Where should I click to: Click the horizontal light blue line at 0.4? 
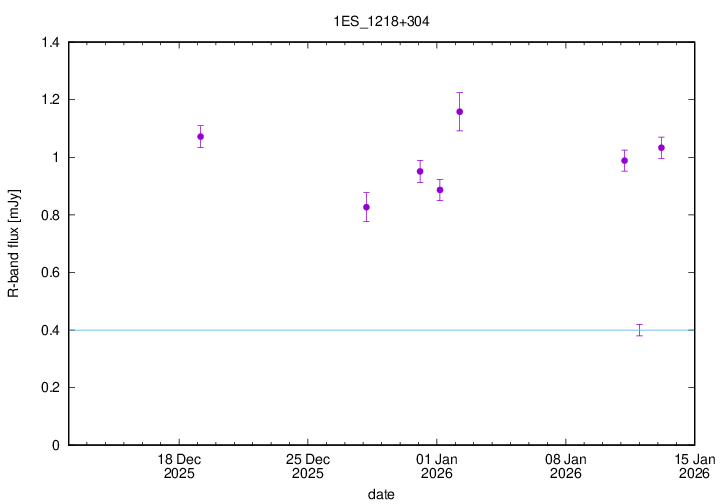(300, 330)
